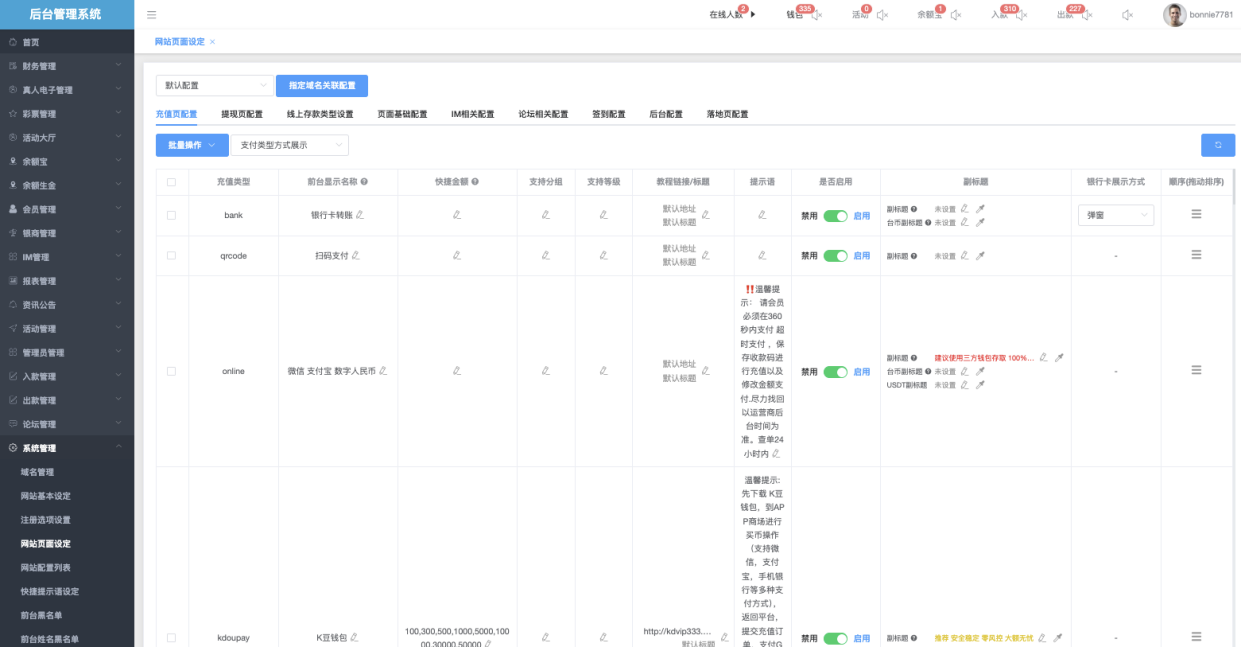The width and height of the screenshot is (1241, 647).
Task: Click edit pencil beside 扫码支付 name
Action: point(356,256)
